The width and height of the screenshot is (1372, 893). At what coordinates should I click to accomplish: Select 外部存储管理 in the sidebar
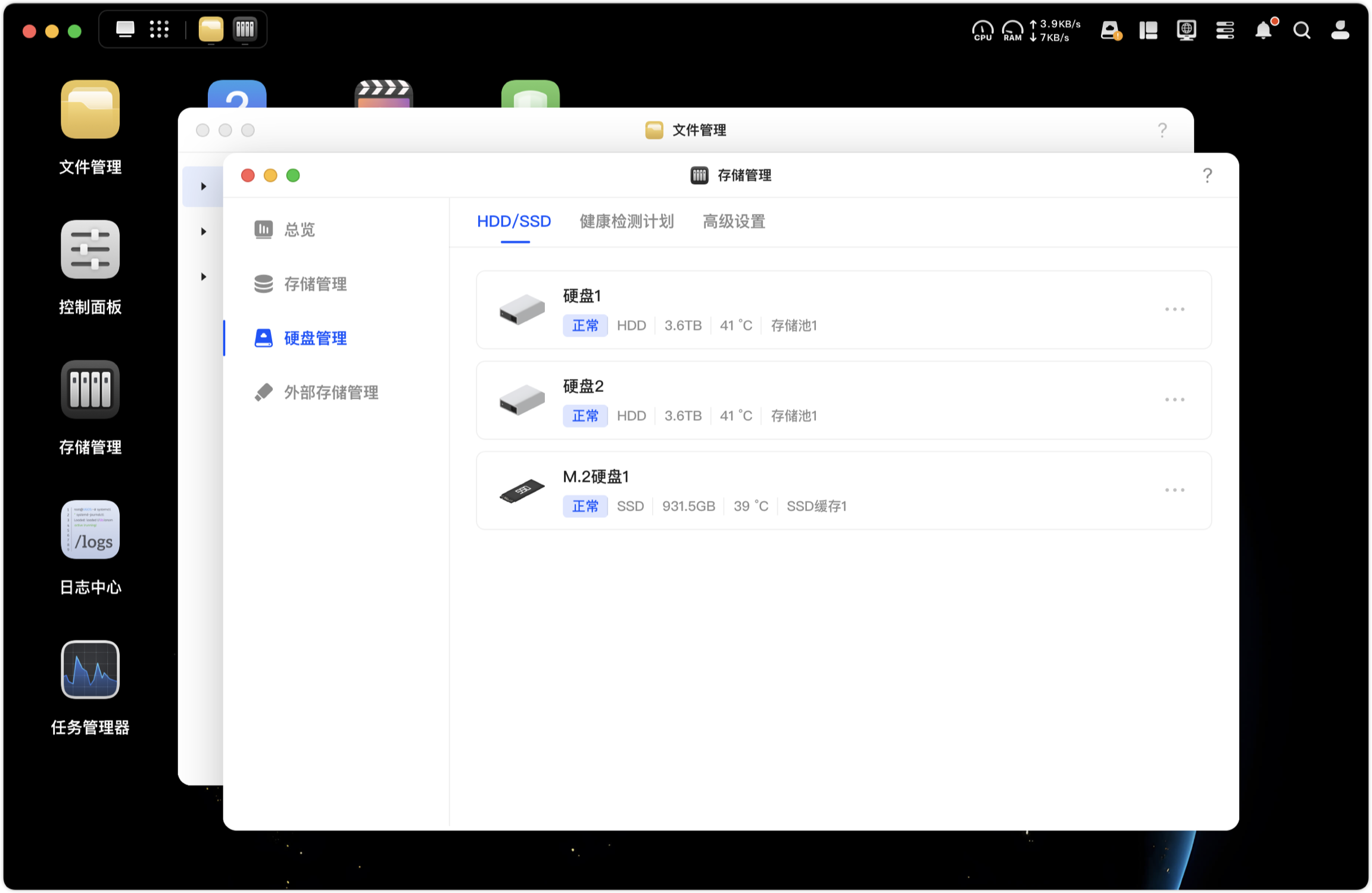point(336,392)
